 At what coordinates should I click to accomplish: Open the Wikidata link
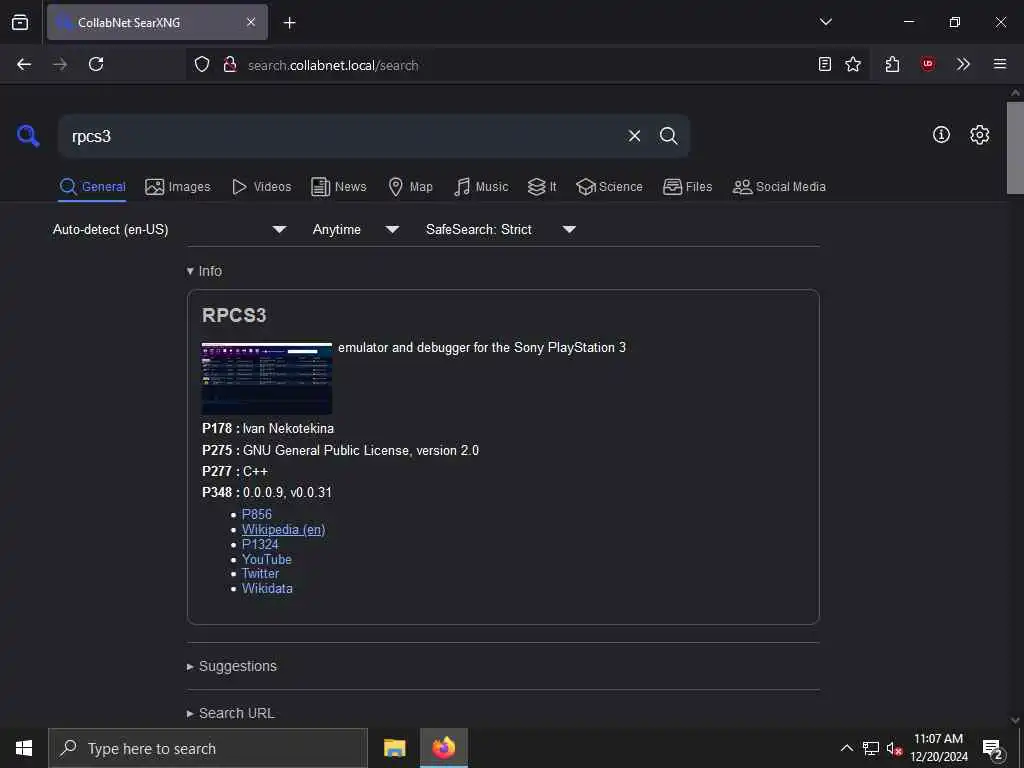267,588
